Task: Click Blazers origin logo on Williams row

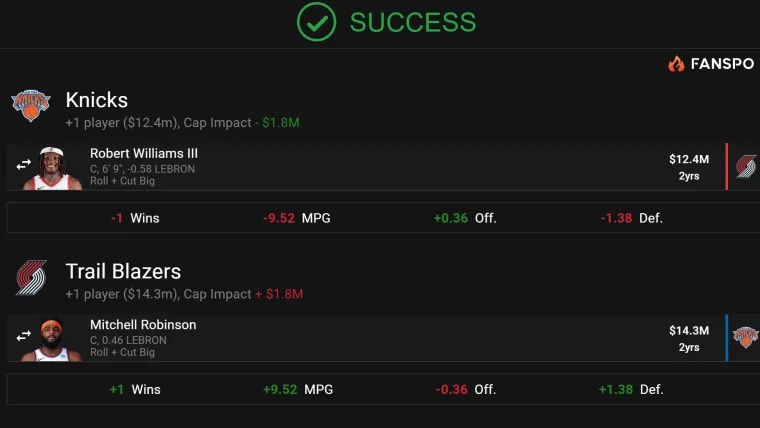Action: pyautogui.click(x=746, y=166)
